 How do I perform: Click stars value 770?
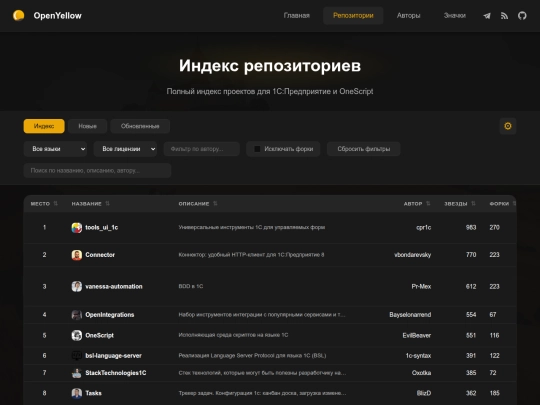tap(471, 255)
